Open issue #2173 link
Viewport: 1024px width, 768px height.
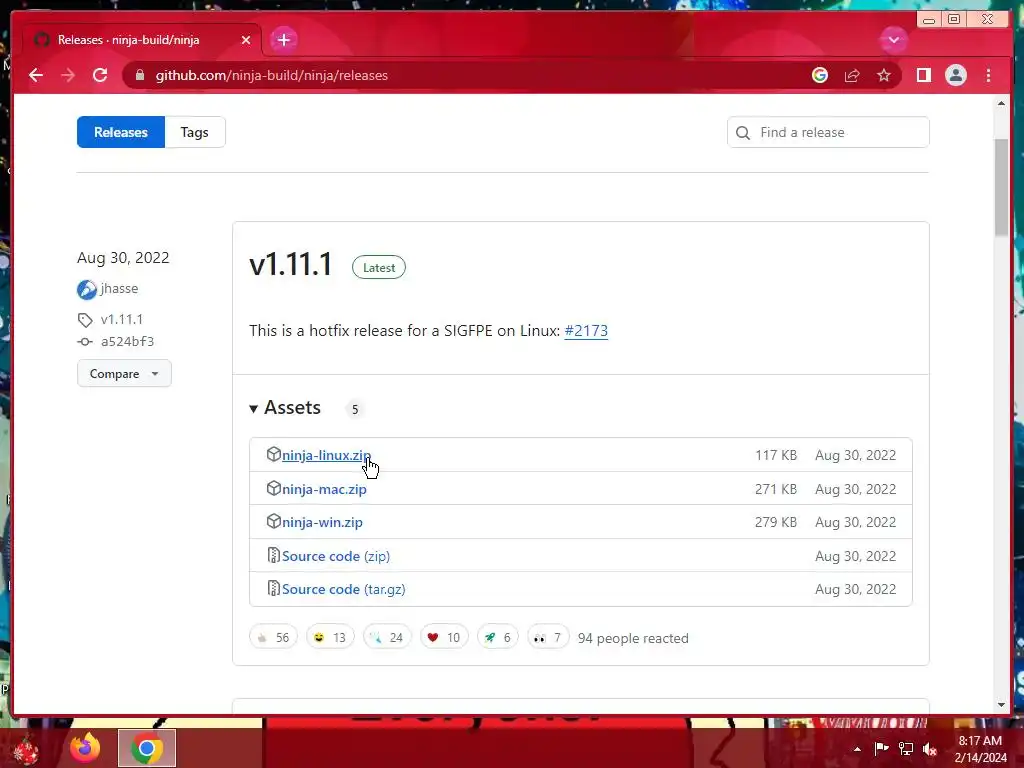(x=586, y=331)
